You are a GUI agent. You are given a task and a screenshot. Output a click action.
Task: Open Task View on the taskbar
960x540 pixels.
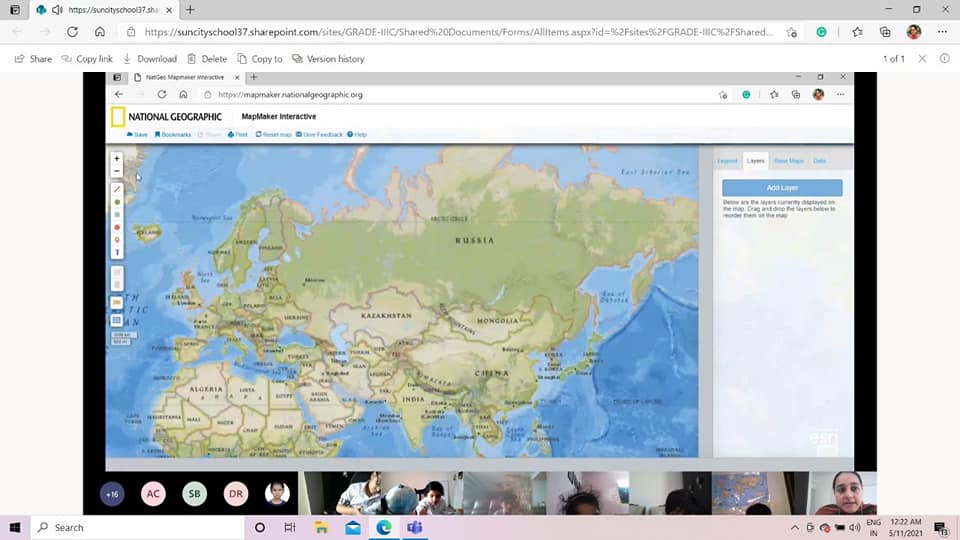pos(290,527)
